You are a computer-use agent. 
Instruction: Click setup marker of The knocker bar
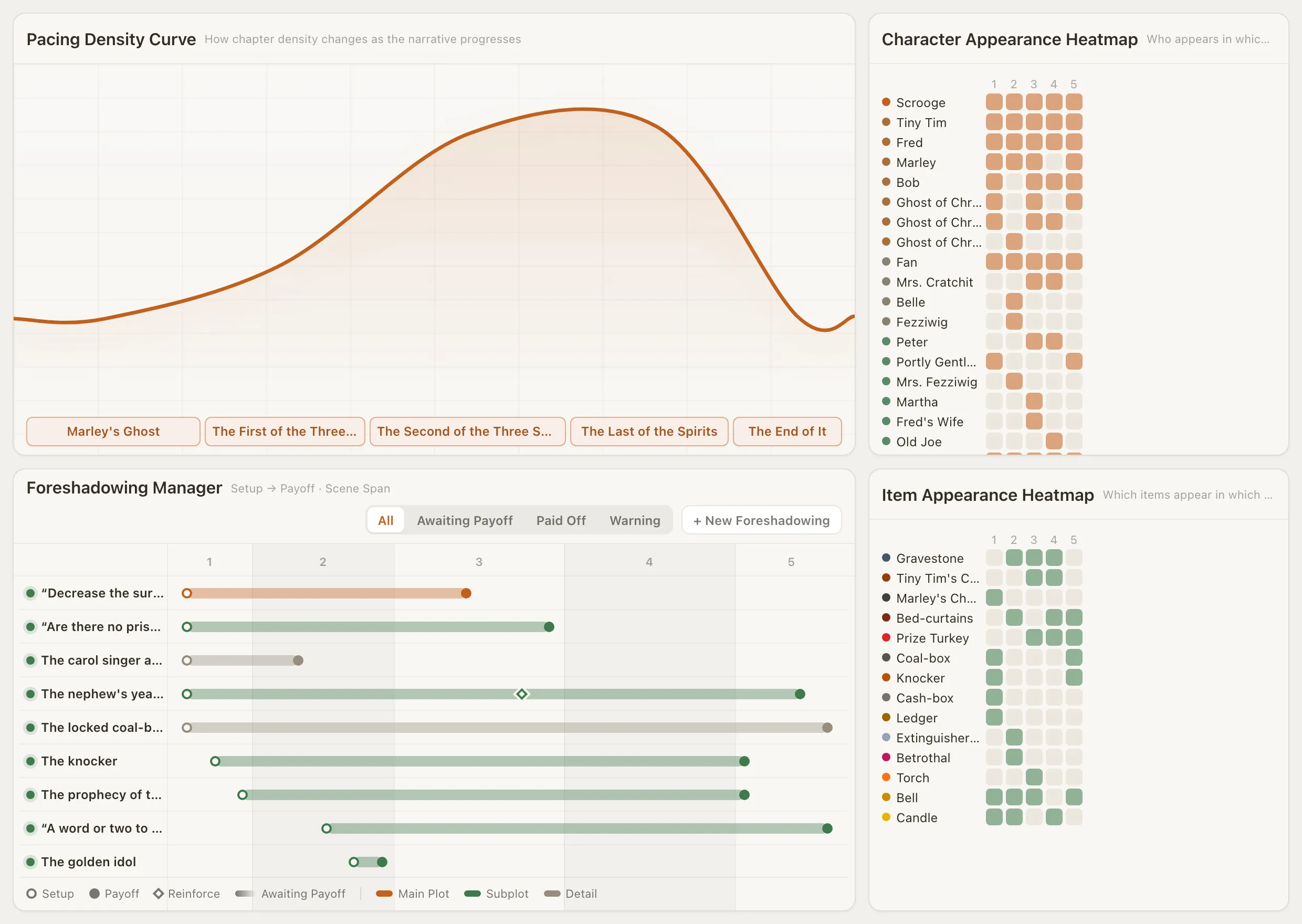click(215, 761)
